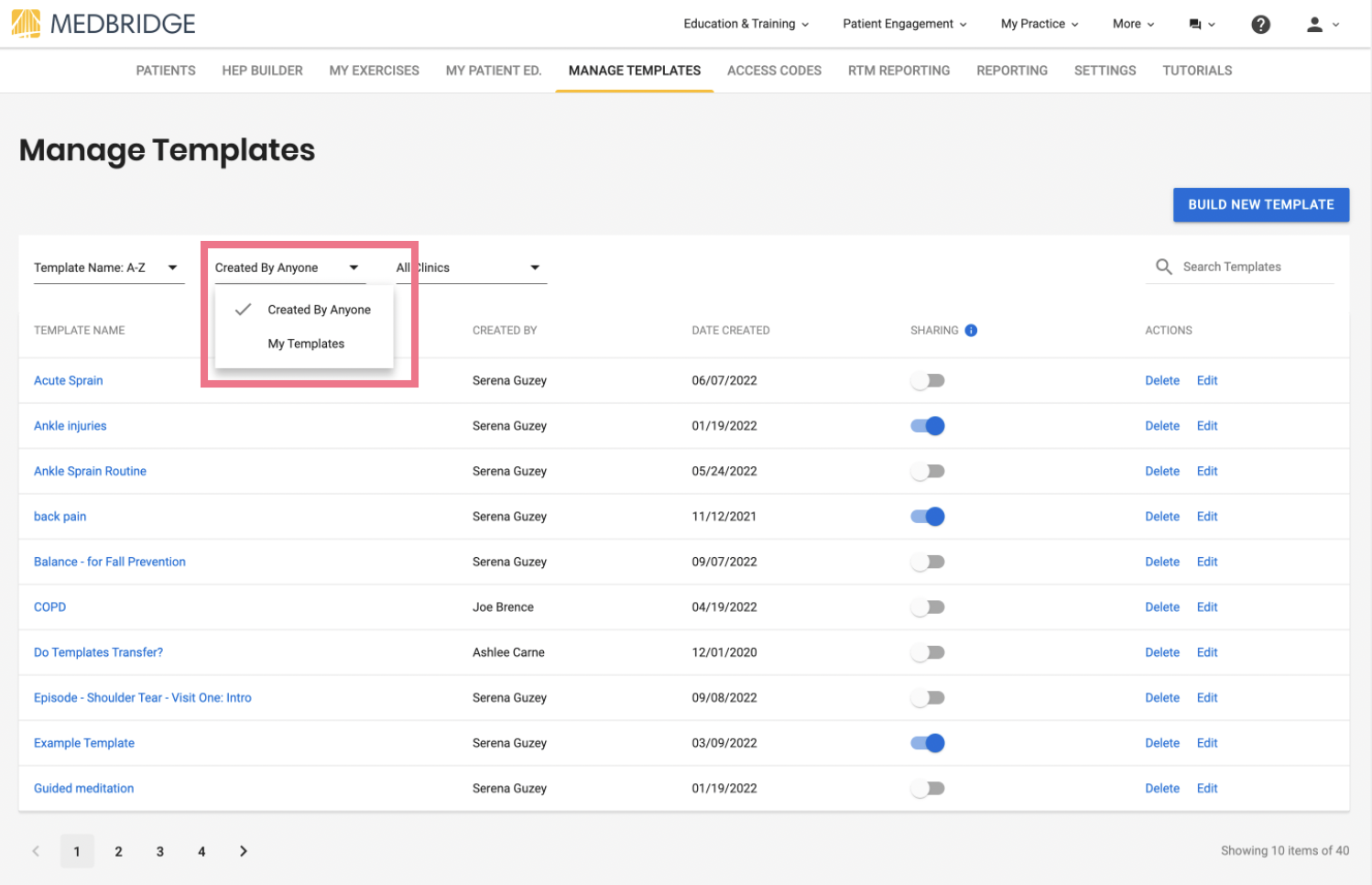The height and width of the screenshot is (885, 1372).
Task: Expand the More menu
Action: [x=1133, y=24]
